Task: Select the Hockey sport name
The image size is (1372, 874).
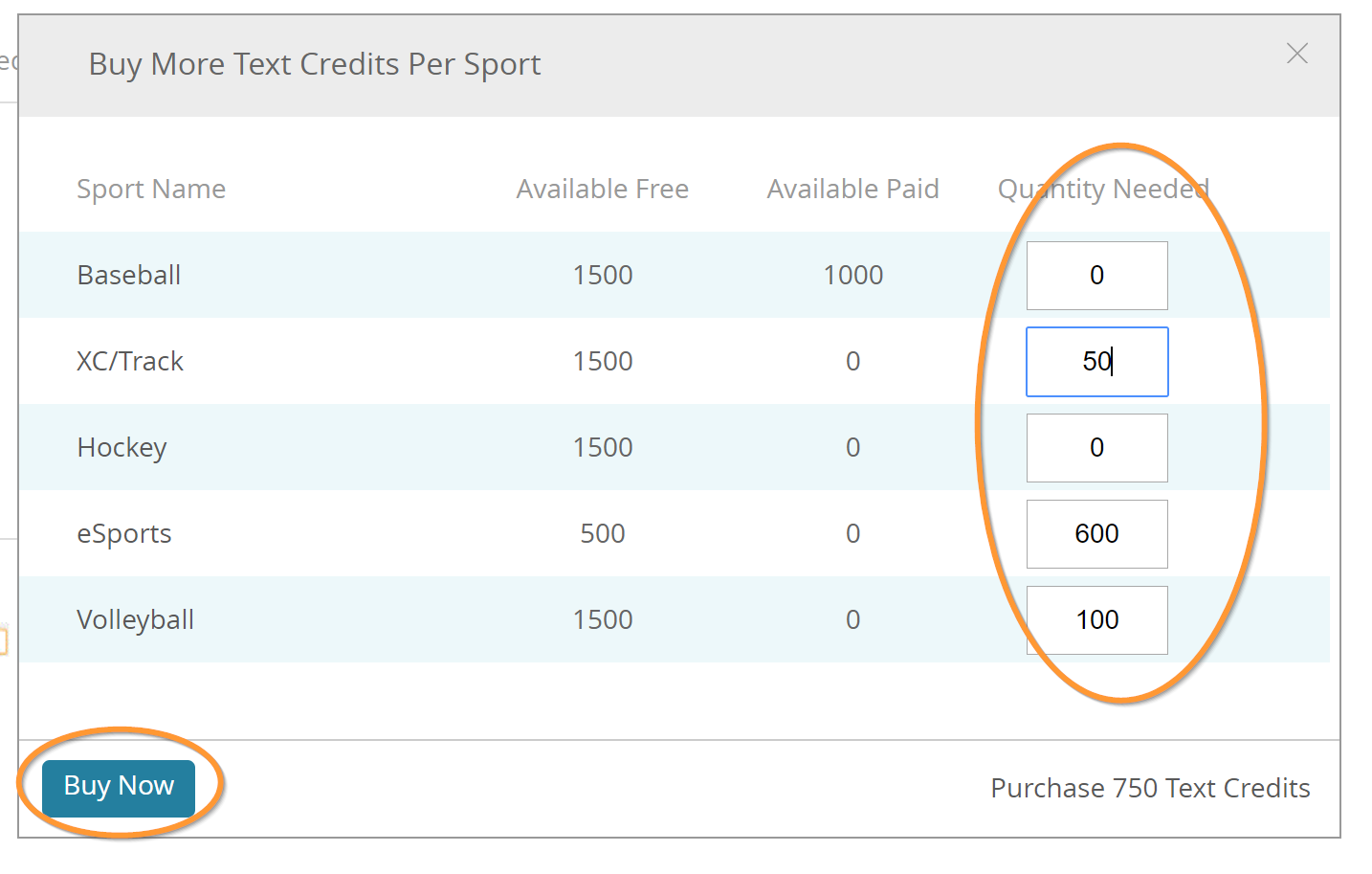Action: [122, 448]
